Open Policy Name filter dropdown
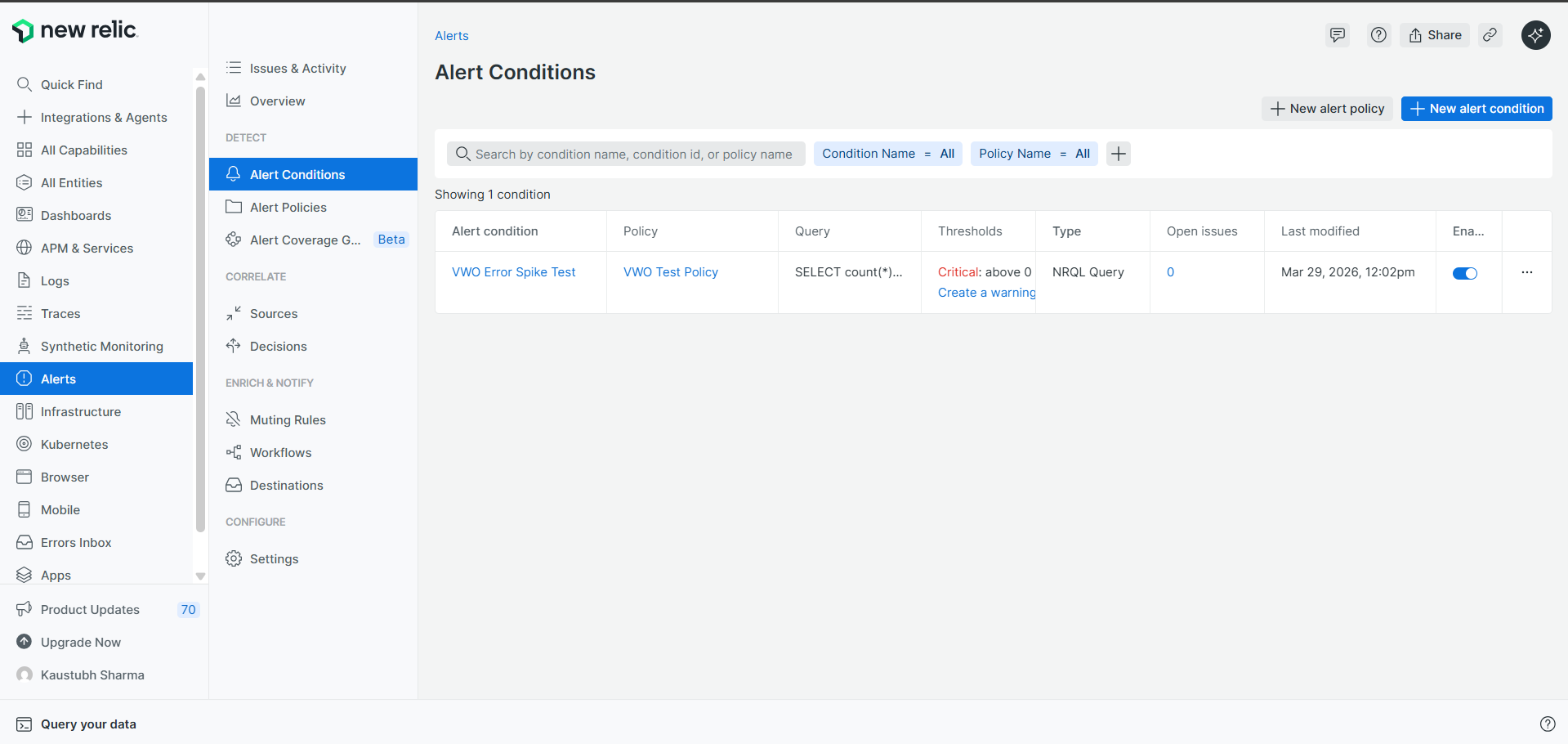The width and height of the screenshot is (1568, 744). pos(1034,154)
